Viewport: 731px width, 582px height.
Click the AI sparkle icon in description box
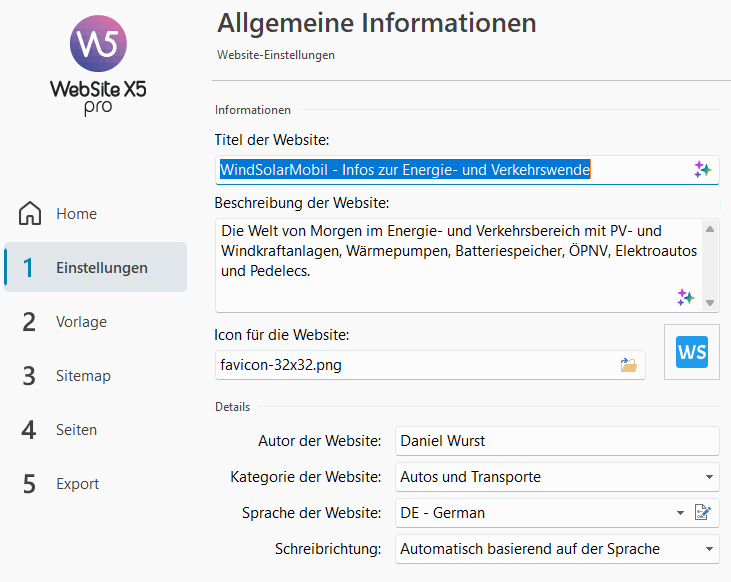[x=686, y=297]
